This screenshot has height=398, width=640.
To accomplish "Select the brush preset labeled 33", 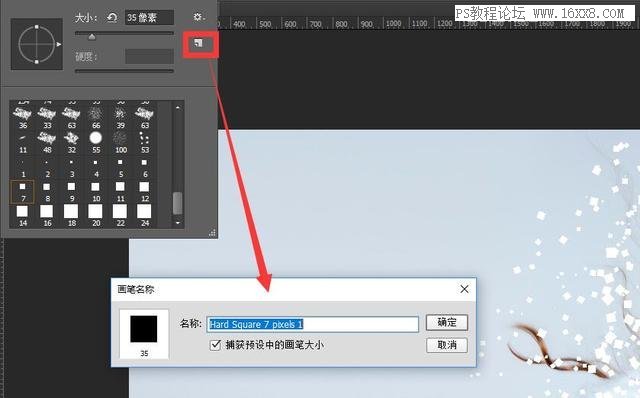I will click(x=47, y=118).
